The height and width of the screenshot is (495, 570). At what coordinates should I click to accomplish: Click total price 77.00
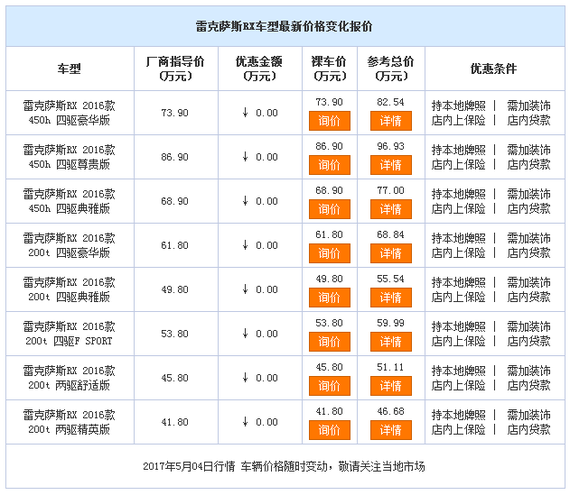point(391,190)
